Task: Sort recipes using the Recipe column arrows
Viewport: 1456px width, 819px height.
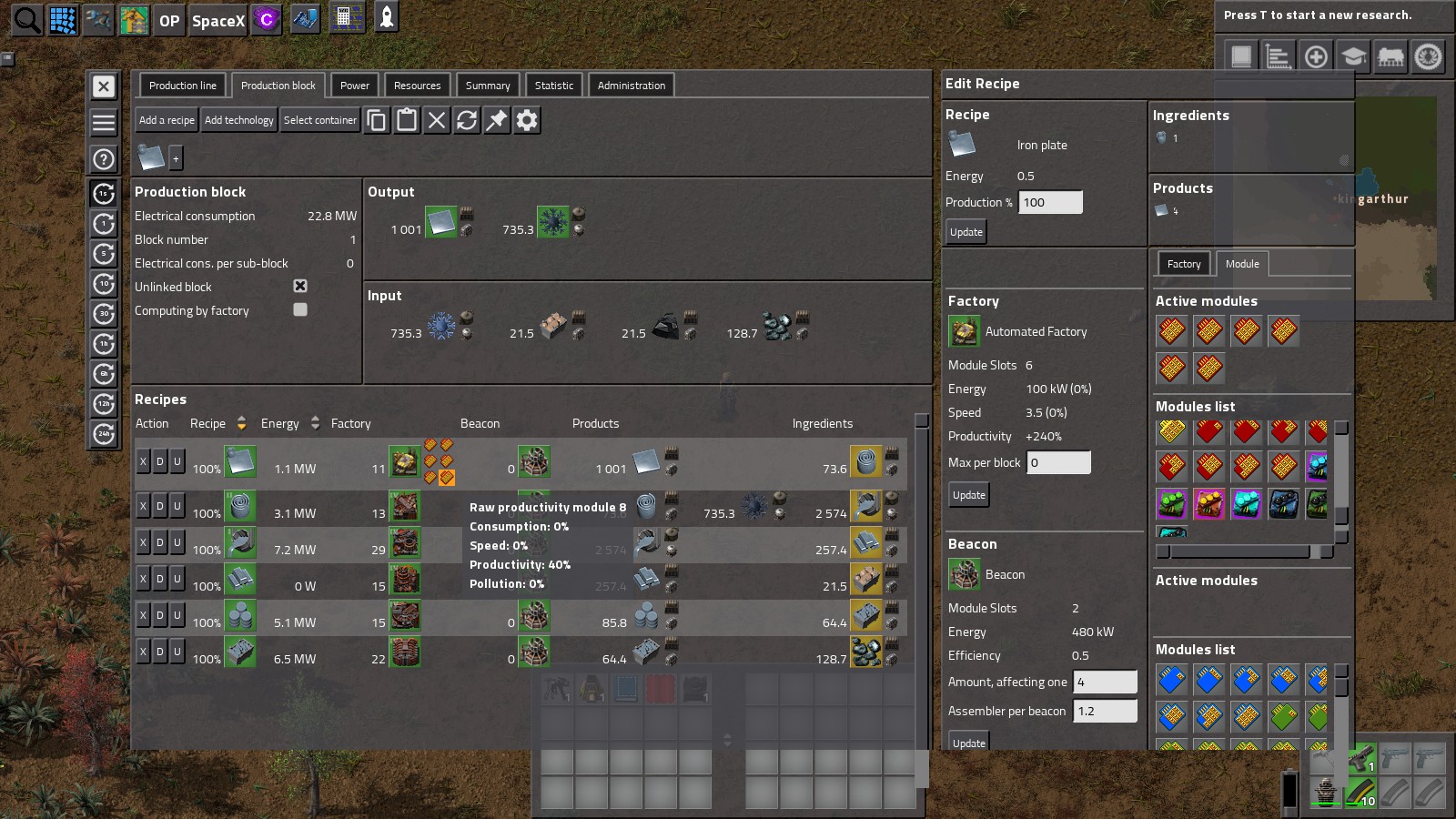Action: pyautogui.click(x=241, y=423)
